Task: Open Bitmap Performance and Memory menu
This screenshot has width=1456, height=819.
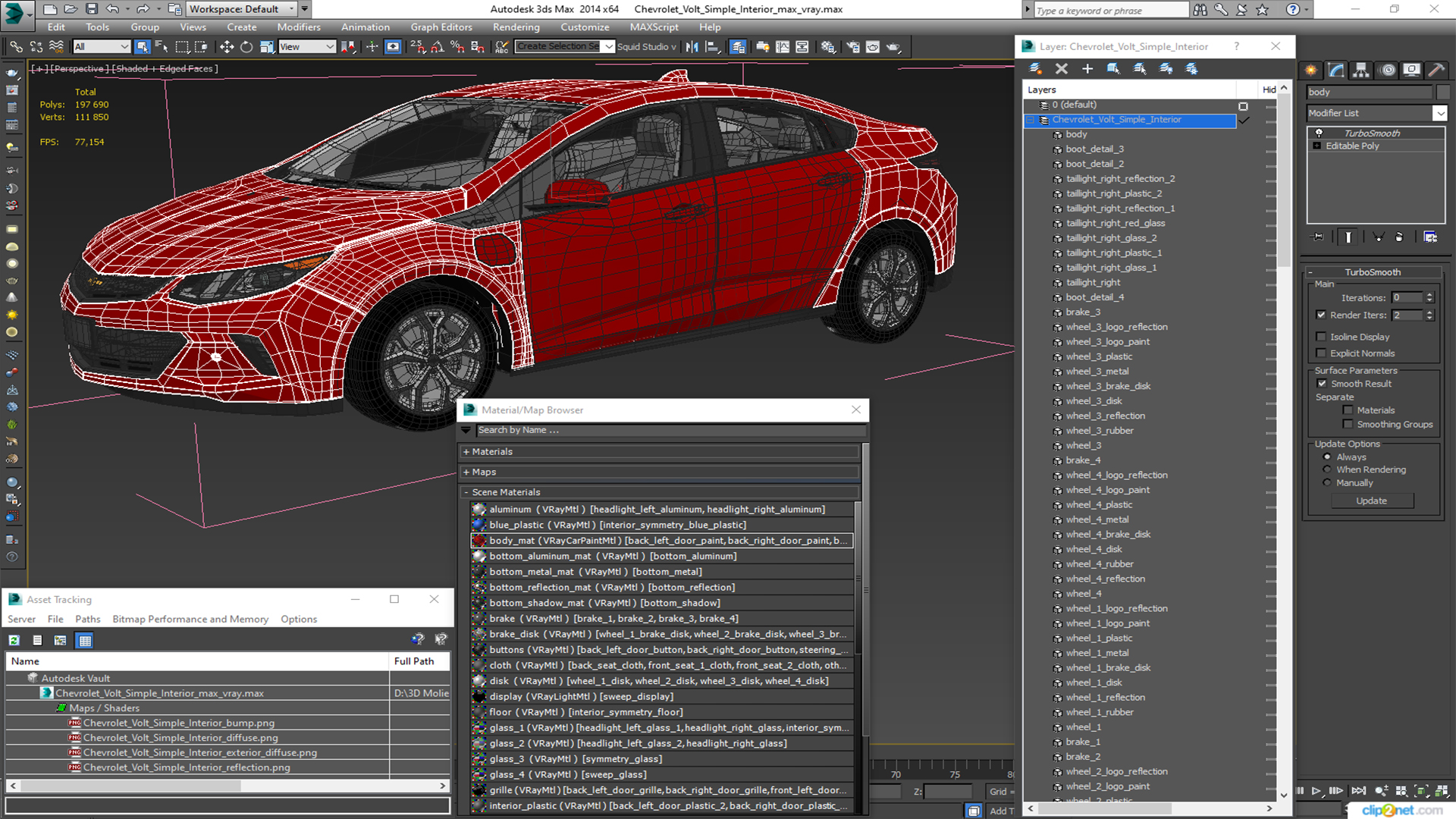Action: (190, 620)
